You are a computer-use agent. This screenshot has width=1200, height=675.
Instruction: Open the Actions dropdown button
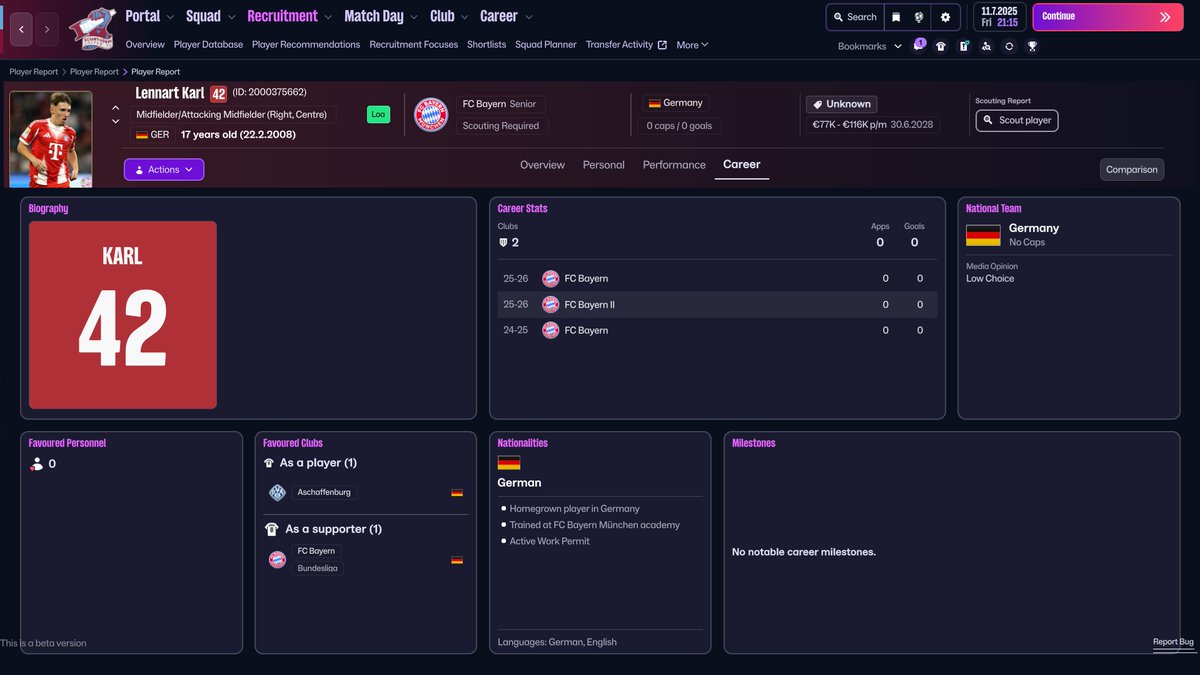click(x=164, y=170)
